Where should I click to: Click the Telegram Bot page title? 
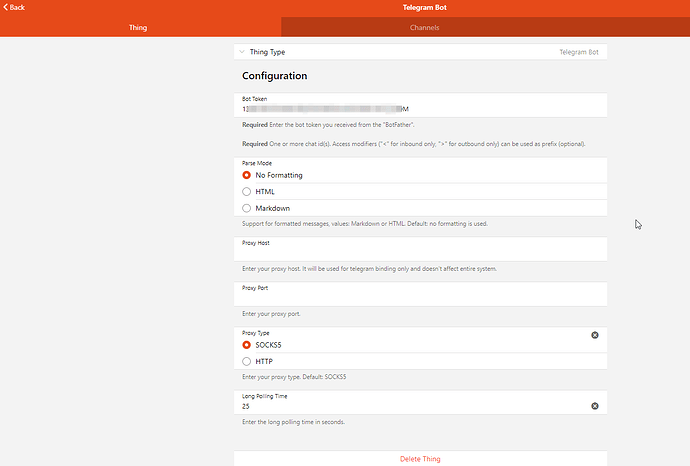point(424,7)
